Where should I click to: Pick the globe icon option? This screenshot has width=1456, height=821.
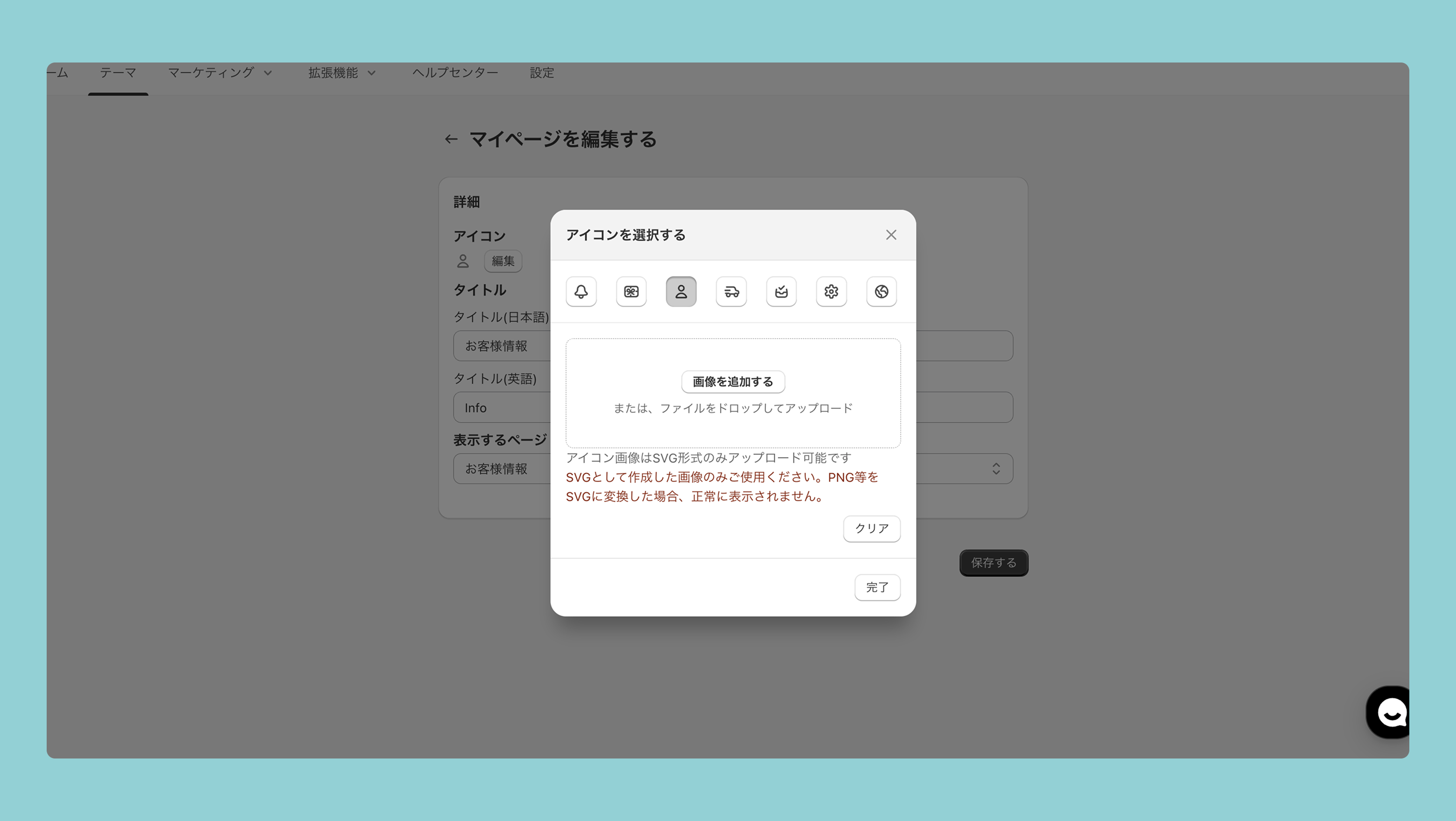pyautogui.click(x=881, y=292)
